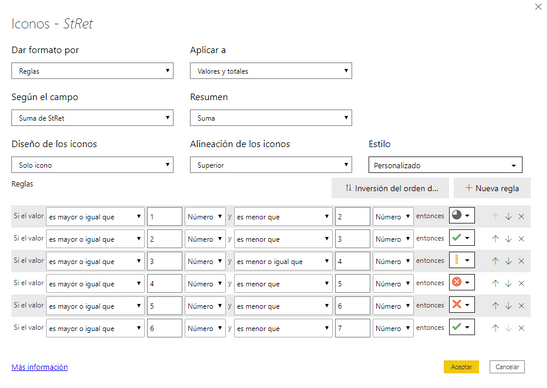Open the Según el campo dropdown
The image size is (547, 388).
92,118
